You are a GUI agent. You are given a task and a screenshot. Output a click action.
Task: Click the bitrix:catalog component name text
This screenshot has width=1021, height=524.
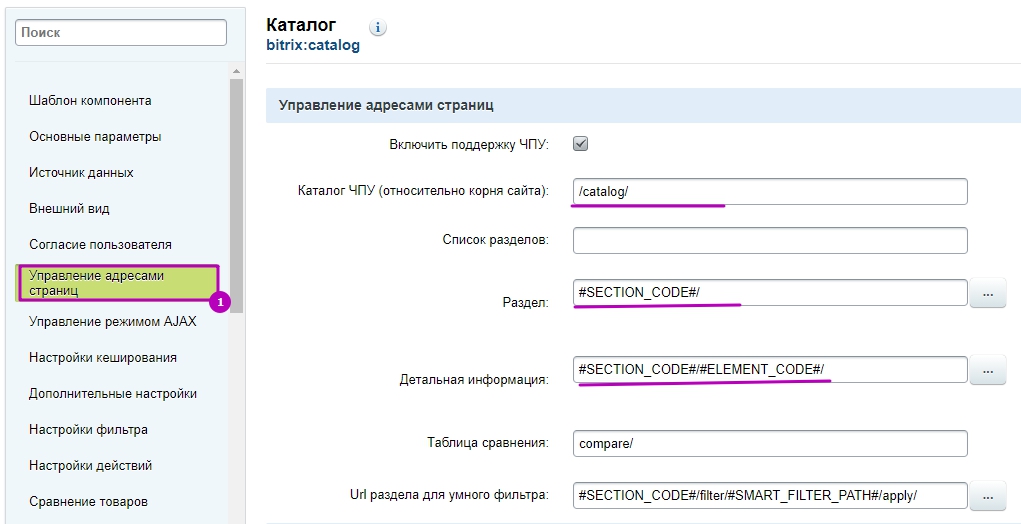click(x=313, y=46)
